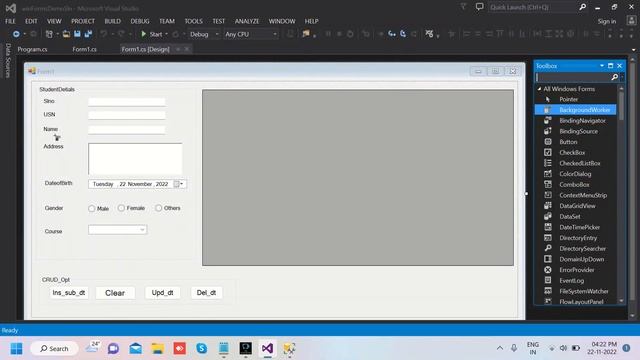Viewport: 640px width, 360px height.
Task: Open the DEBUG menu
Action: point(140,21)
